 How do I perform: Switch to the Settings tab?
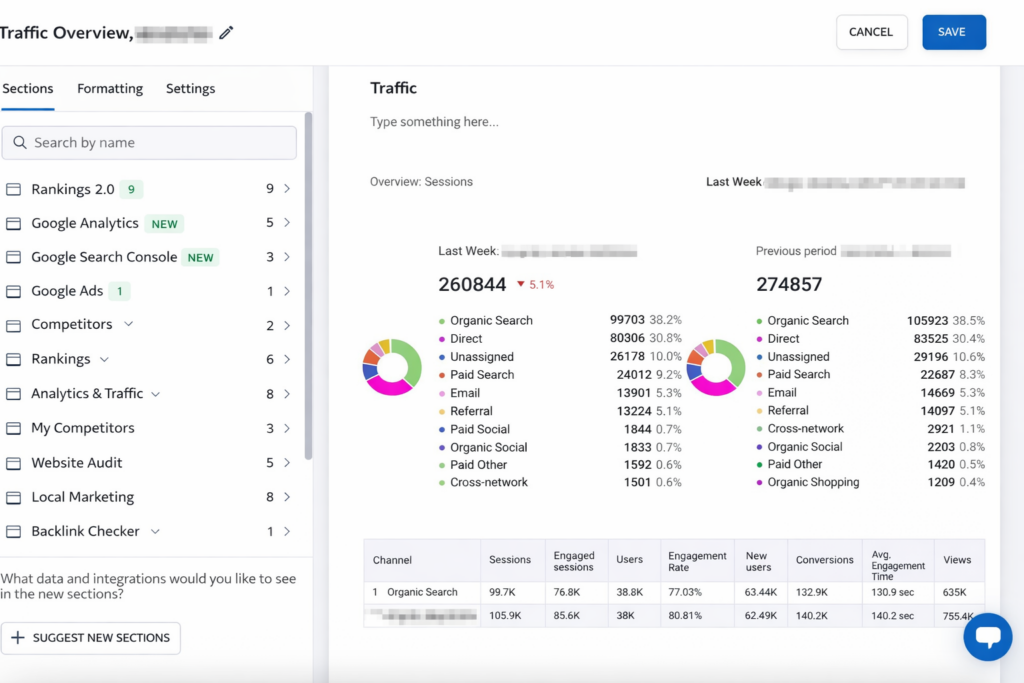(x=190, y=88)
